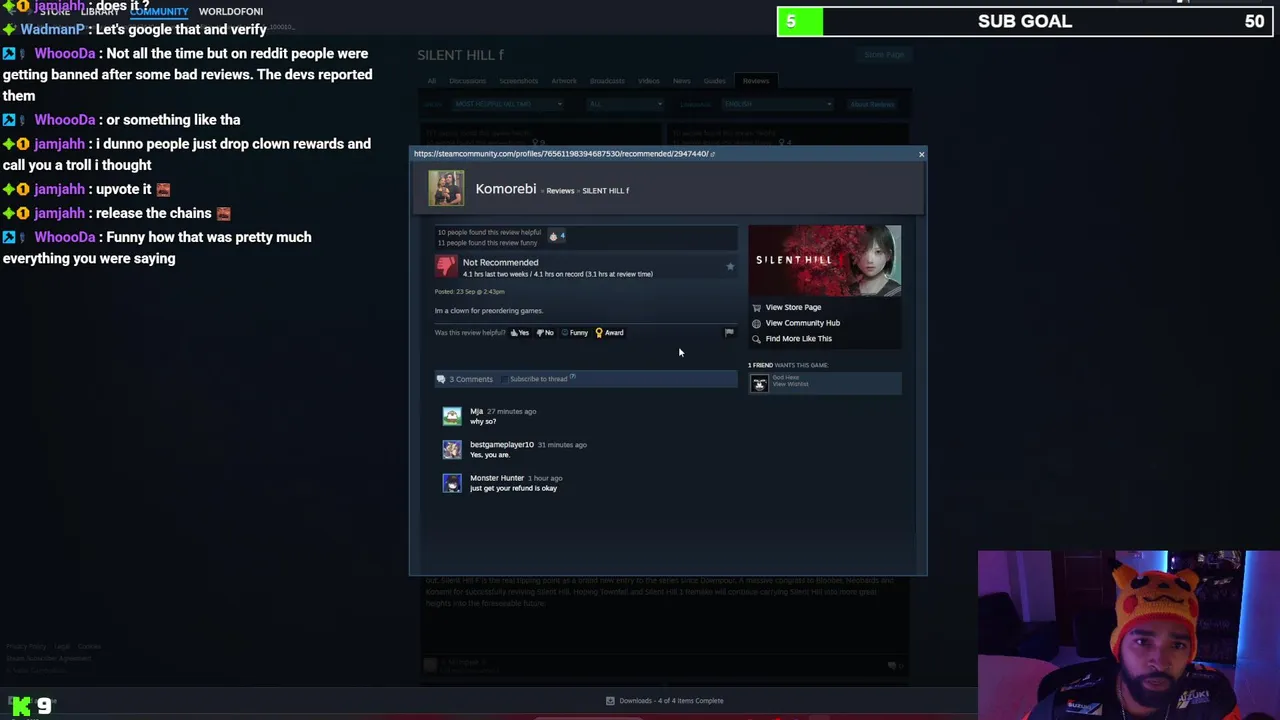Click WadmanP's username in the stream chat
Screen dimensions: 1280x720
click(x=52, y=29)
